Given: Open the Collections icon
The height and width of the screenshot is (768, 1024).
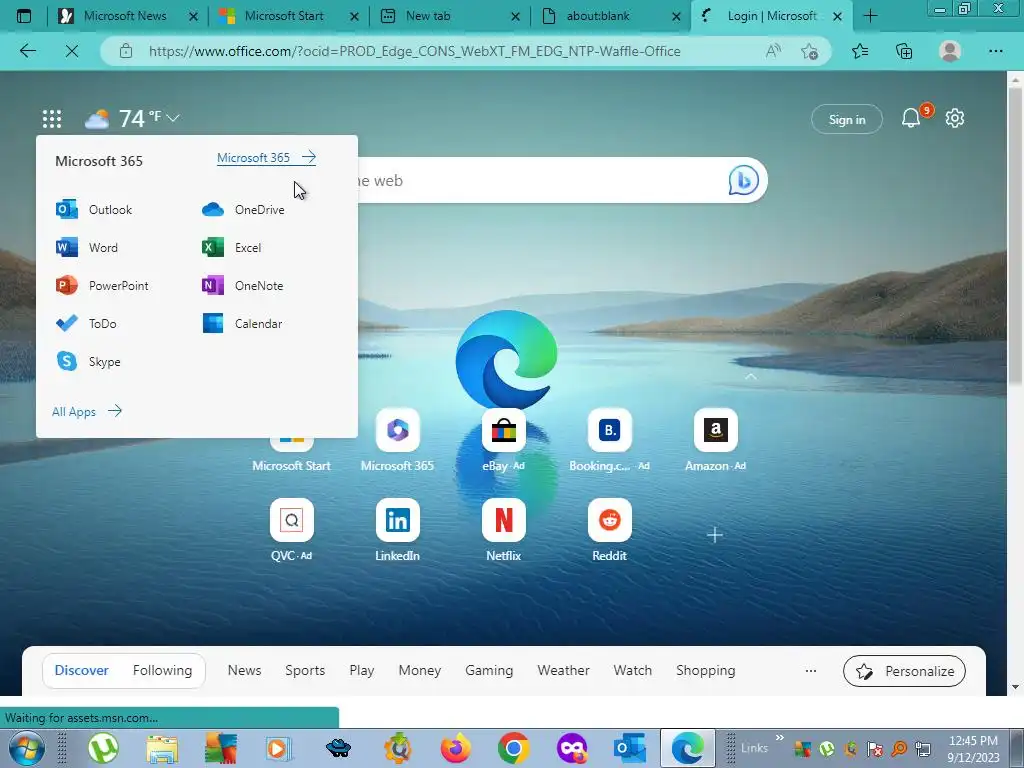Looking at the screenshot, I should click(x=904, y=51).
